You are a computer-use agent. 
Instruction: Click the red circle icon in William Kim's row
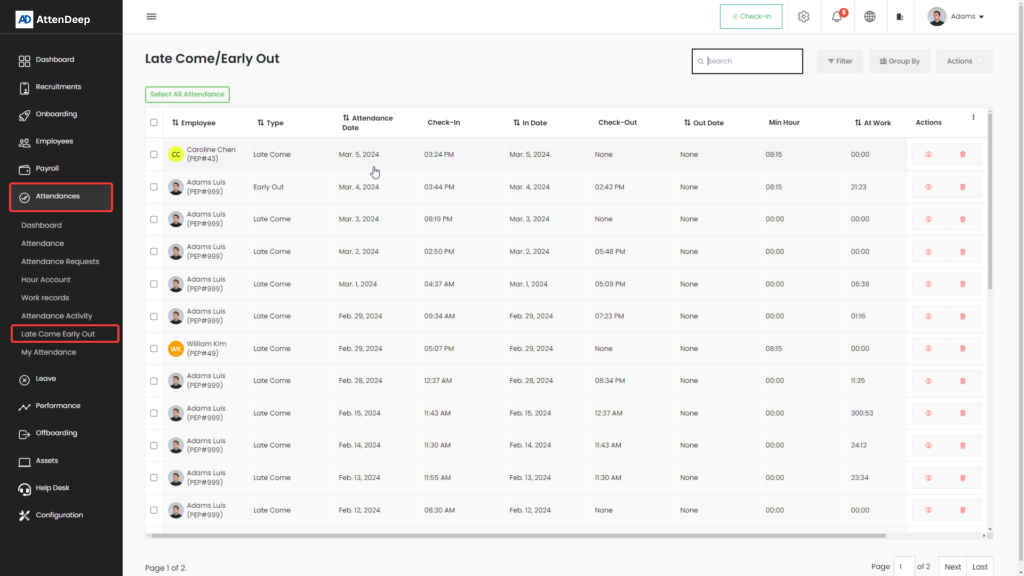[x=928, y=349]
